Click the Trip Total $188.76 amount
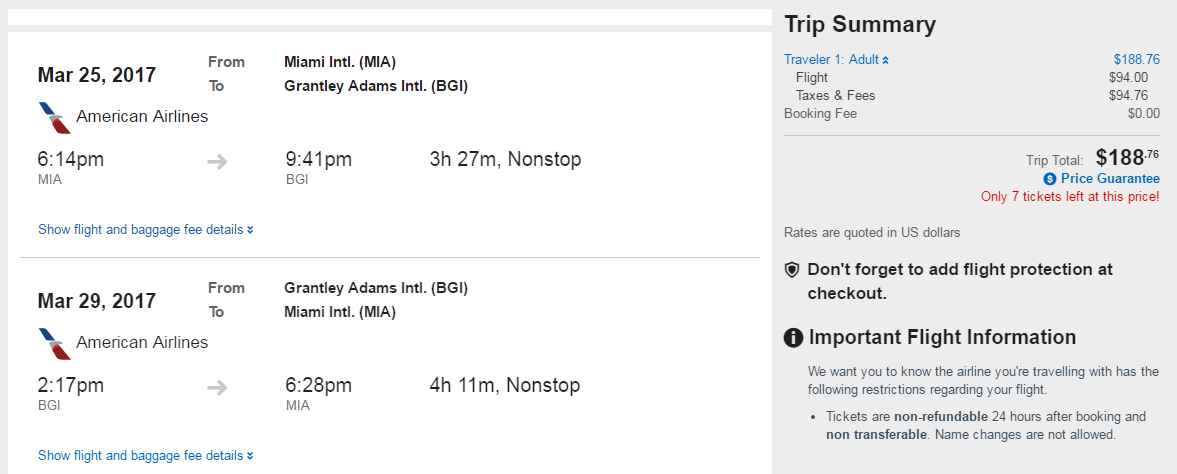This screenshot has height=474, width=1177. click(x=1127, y=158)
